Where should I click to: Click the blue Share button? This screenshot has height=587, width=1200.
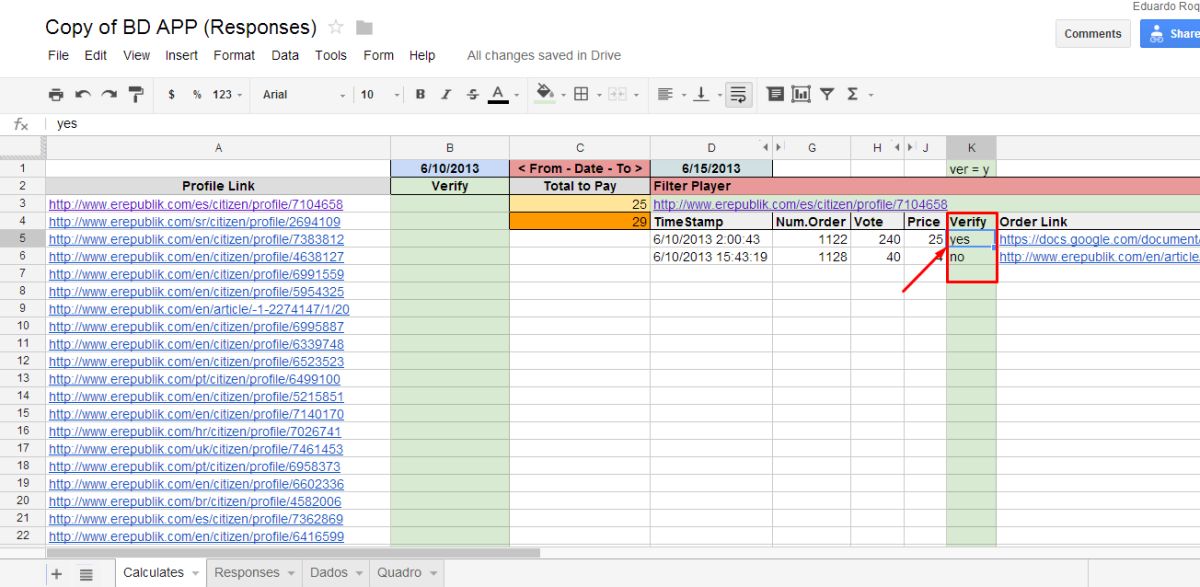[x=1170, y=33]
